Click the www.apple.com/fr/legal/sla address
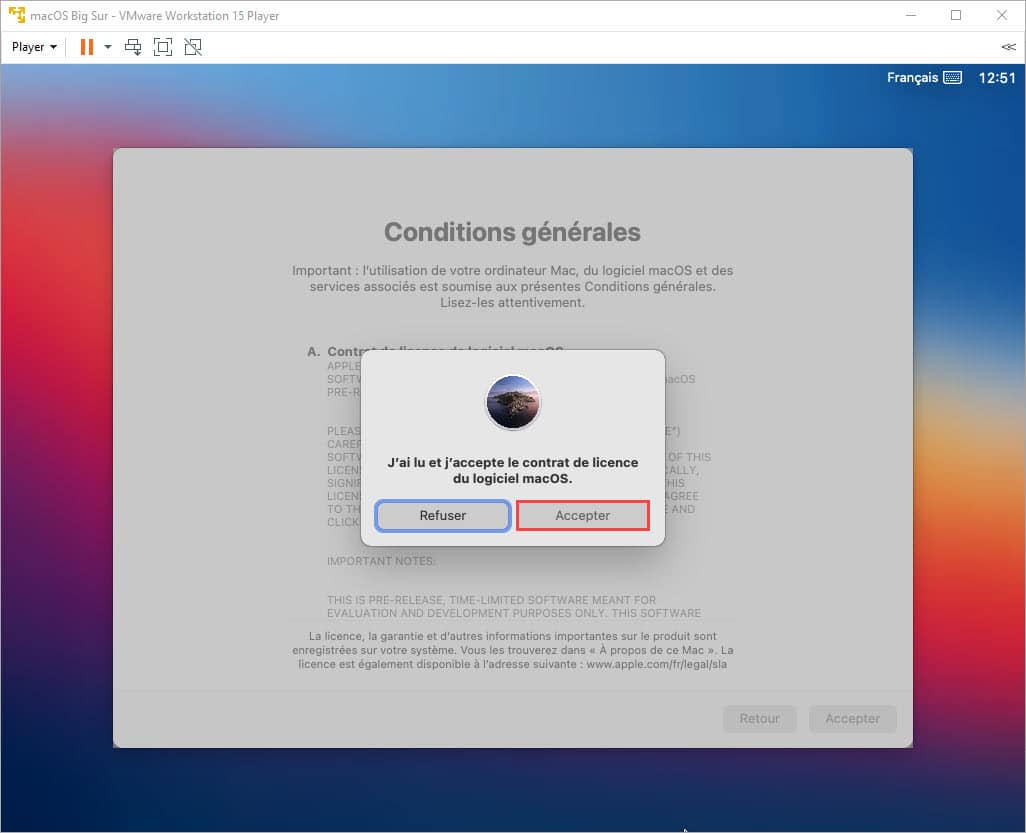Viewport: 1026px width, 833px height. 656,664
